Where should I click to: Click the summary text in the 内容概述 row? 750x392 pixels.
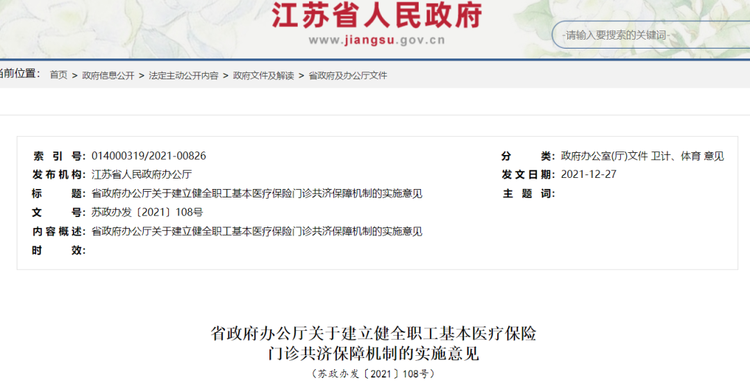pyautogui.click(x=257, y=231)
